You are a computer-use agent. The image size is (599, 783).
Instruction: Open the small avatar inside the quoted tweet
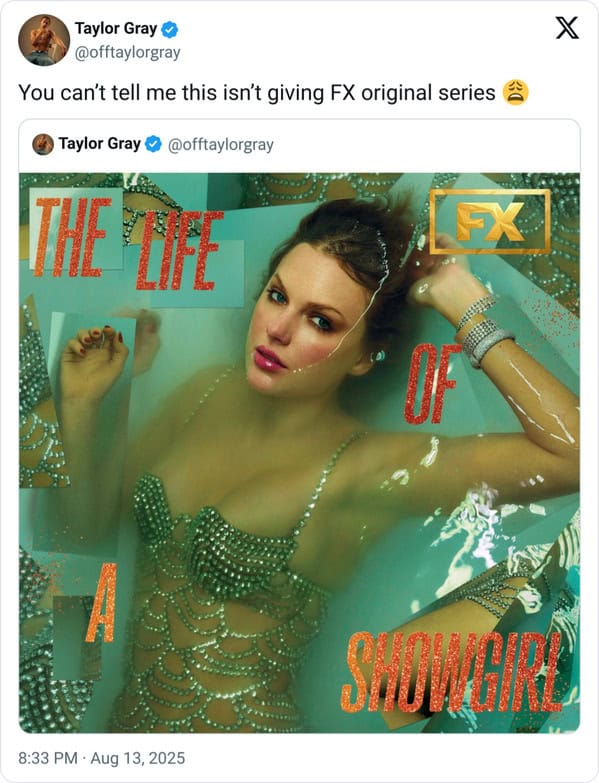coord(43,144)
